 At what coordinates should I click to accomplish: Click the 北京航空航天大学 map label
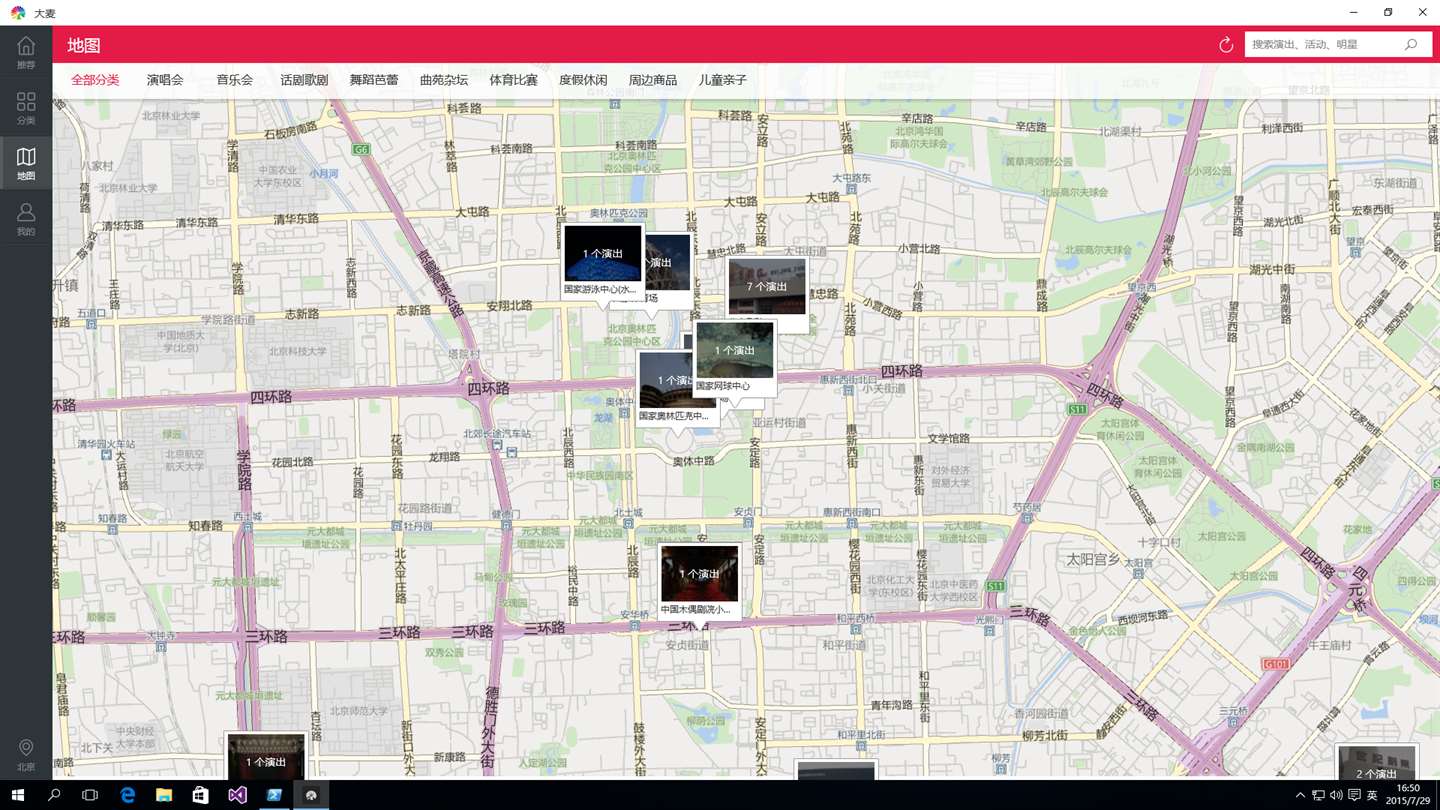(x=185, y=460)
